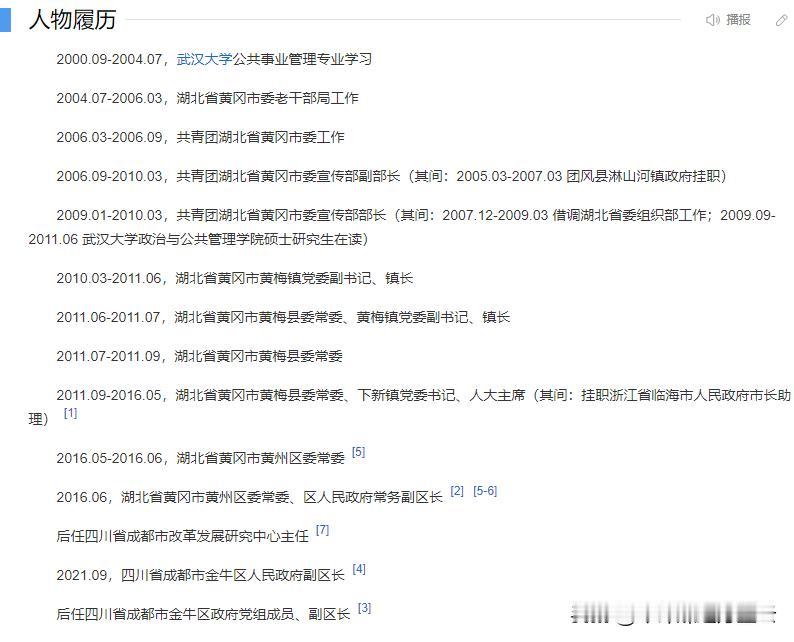The height and width of the screenshot is (642, 794).
Task: Click the line starting 2011.06-2011.07
Action: click(x=283, y=317)
